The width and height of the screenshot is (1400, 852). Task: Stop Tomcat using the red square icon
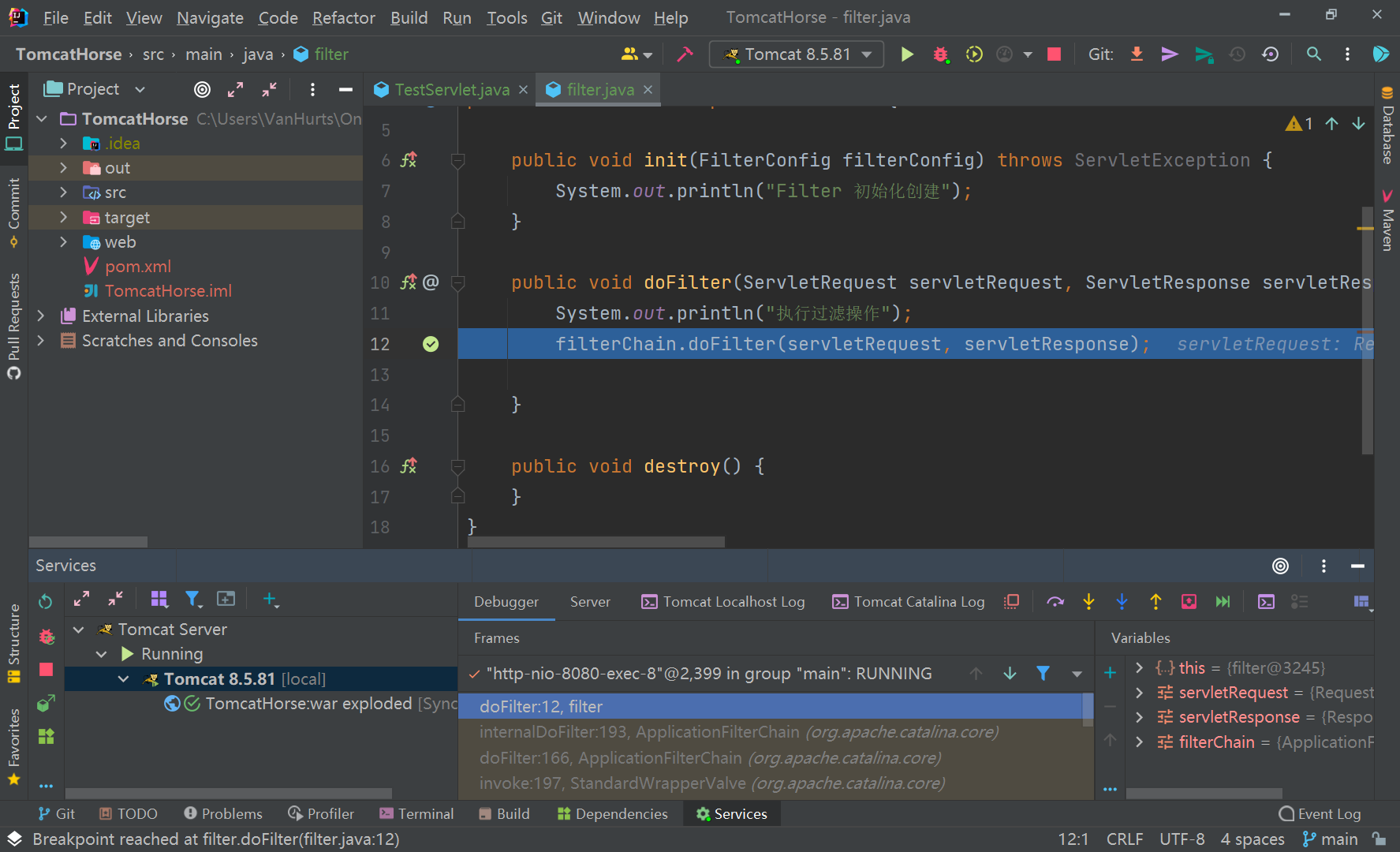point(1054,54)
